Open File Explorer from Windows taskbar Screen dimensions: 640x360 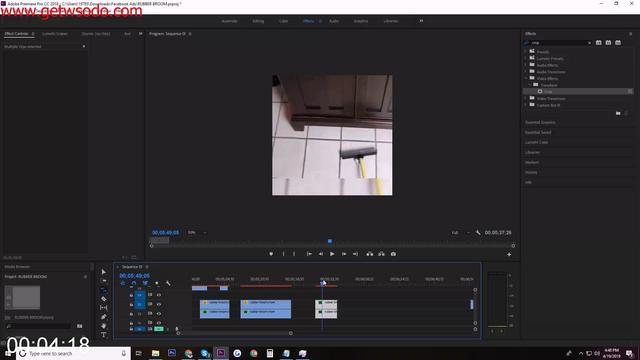coord(155,353)
